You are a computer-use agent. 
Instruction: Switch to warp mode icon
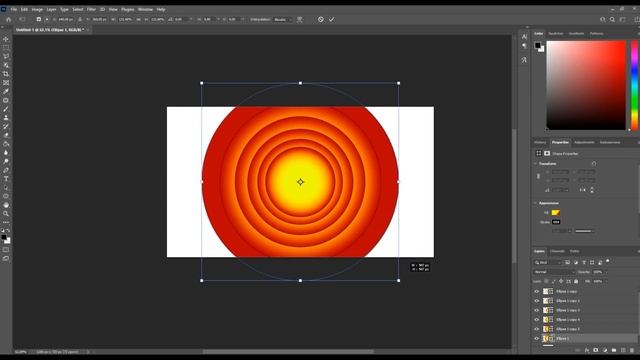click(x=300, y=19)
